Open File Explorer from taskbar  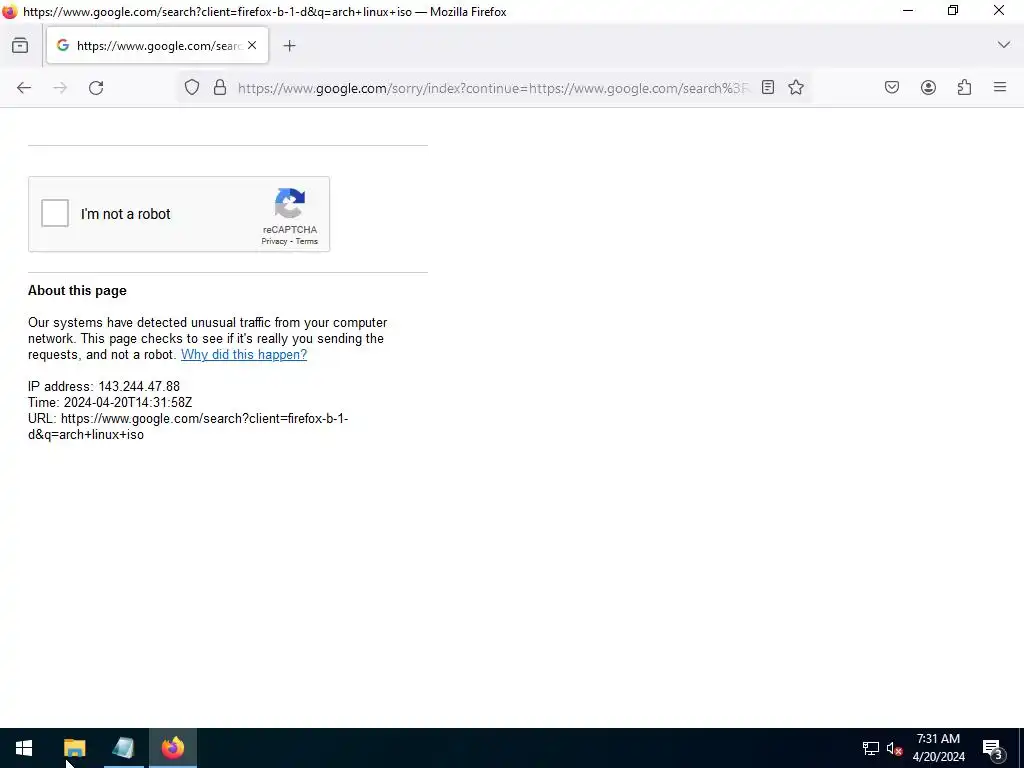74,748
